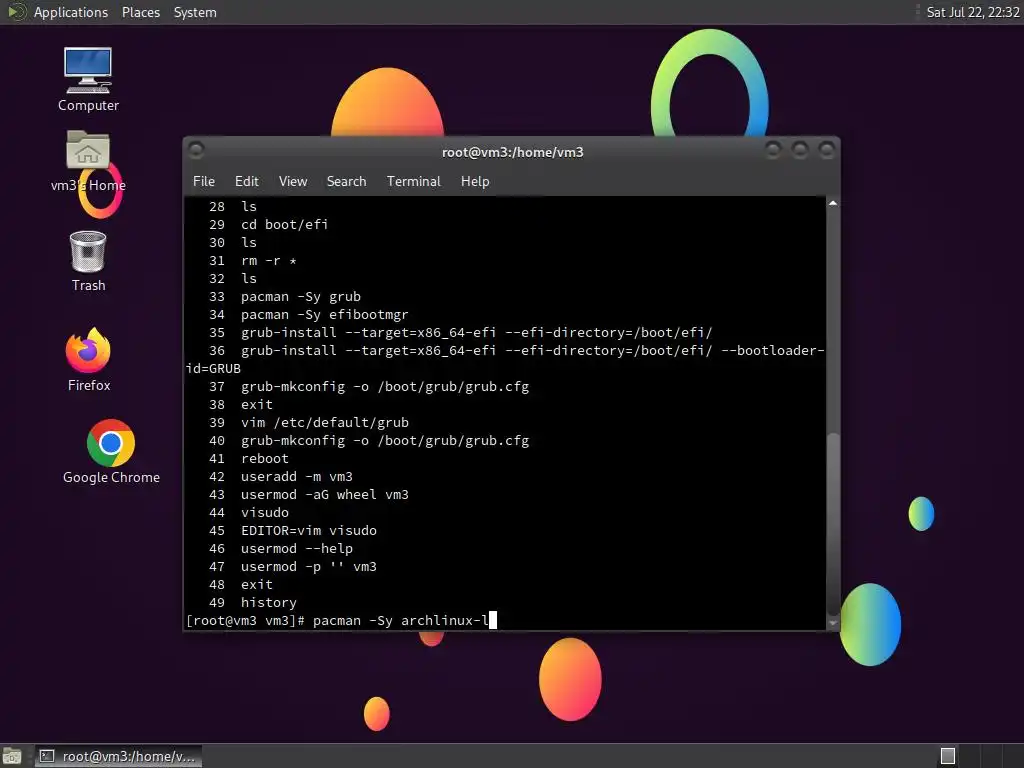The image size is (1024, 768).
Task: Click line 35 grub-install command
Action: pos(477,332)
